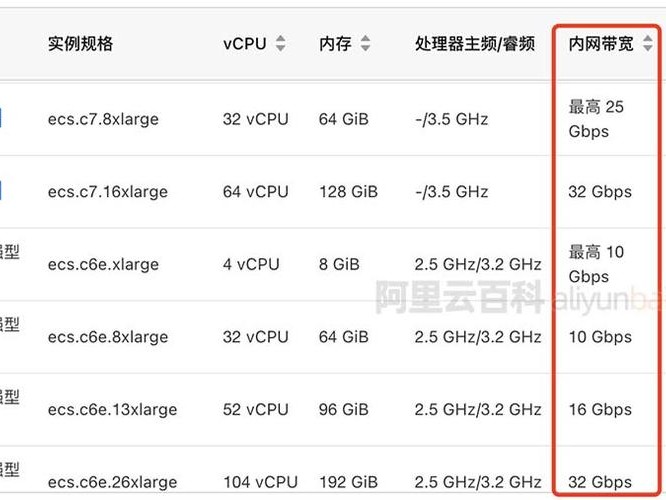Select the ecs.c6e.26xlarge instance row
The width and height of the screenshot is (666, 500).
[333, 470]
